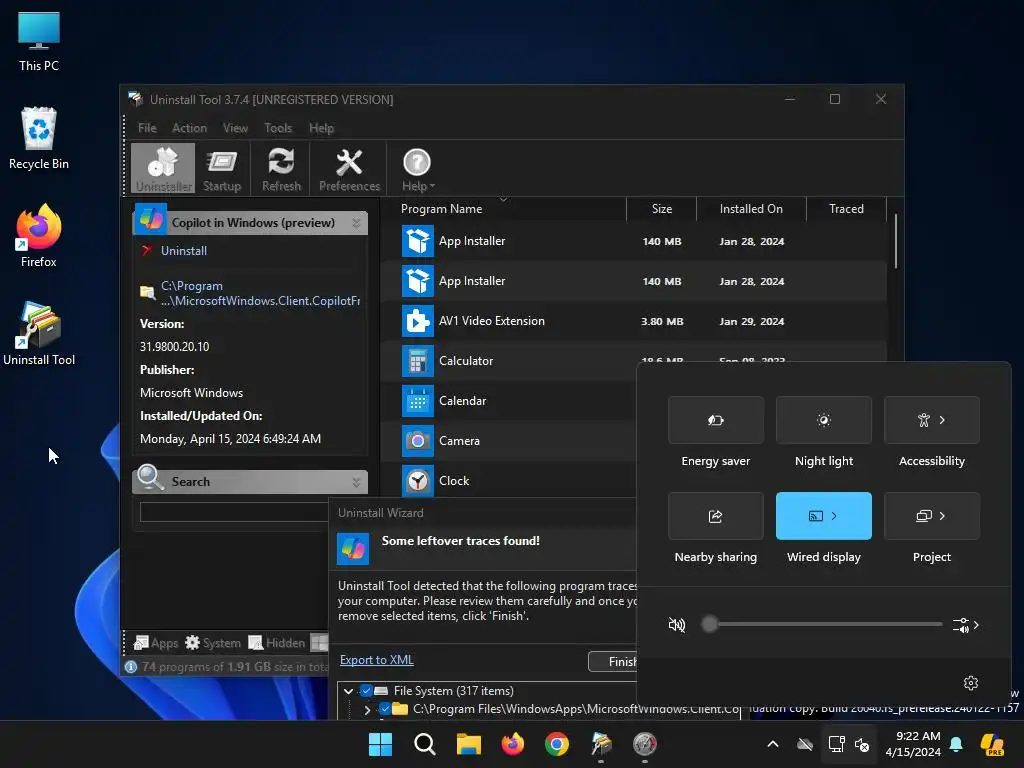
Task: Open Windows Search on the taskbar
Action: [424, 744]
